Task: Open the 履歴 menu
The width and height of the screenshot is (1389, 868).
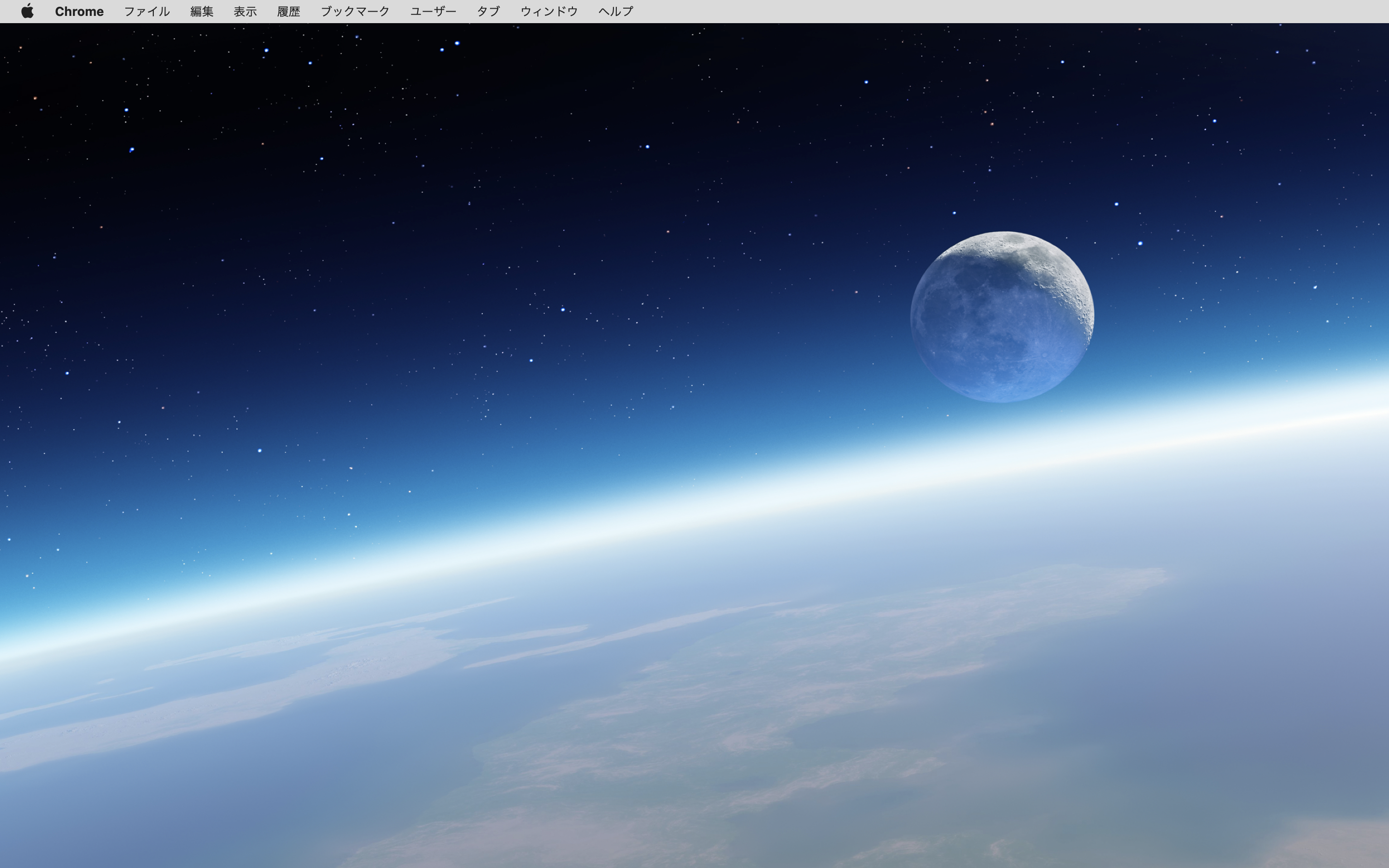Action: pos(288,12)
